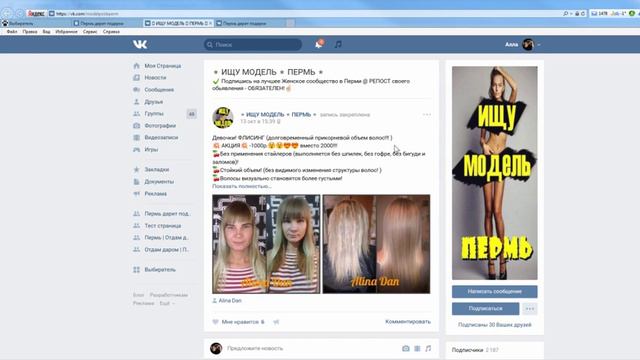Open Пермь дарит под.. group shortcut in sidebar
Image resolution: width=640 pixels, height=360 pixels.
[x=167, y=213]
